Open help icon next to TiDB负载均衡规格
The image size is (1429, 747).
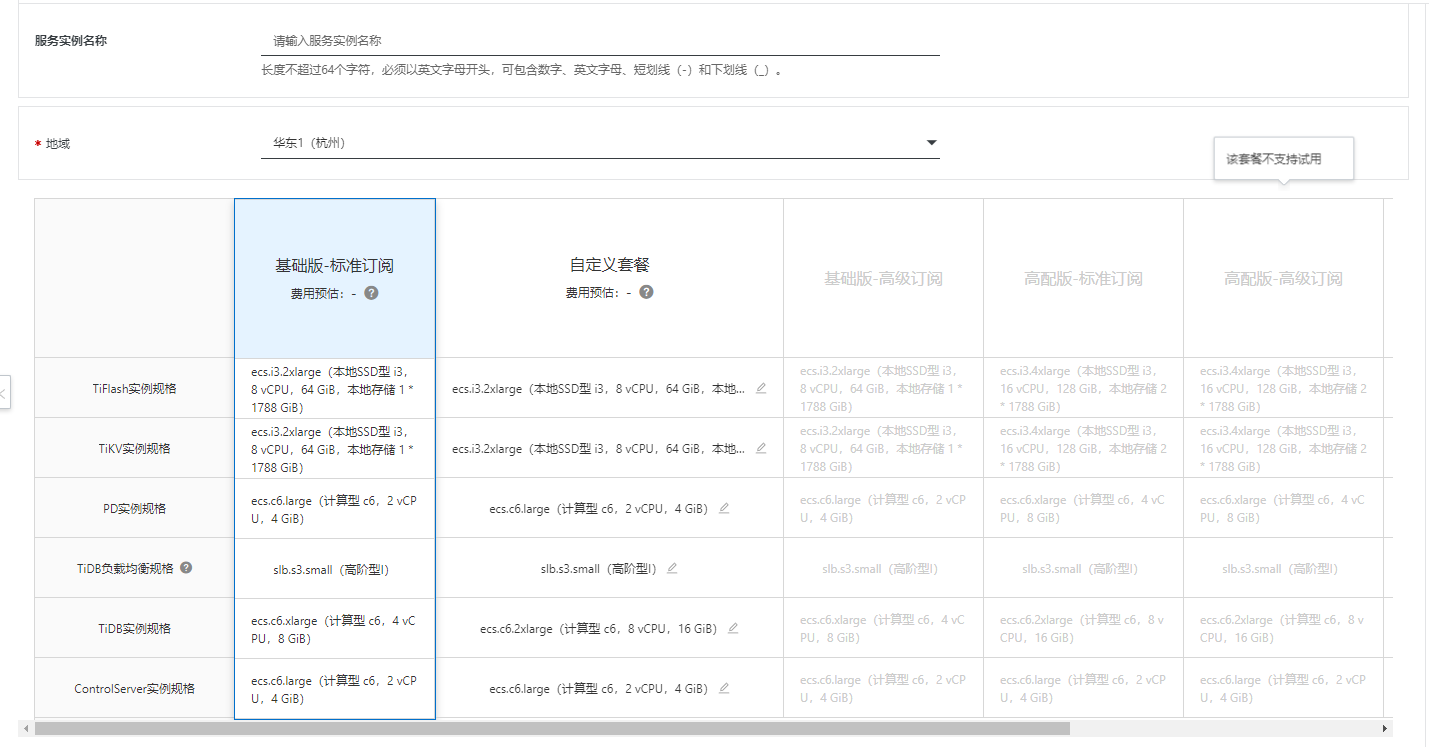186,567
